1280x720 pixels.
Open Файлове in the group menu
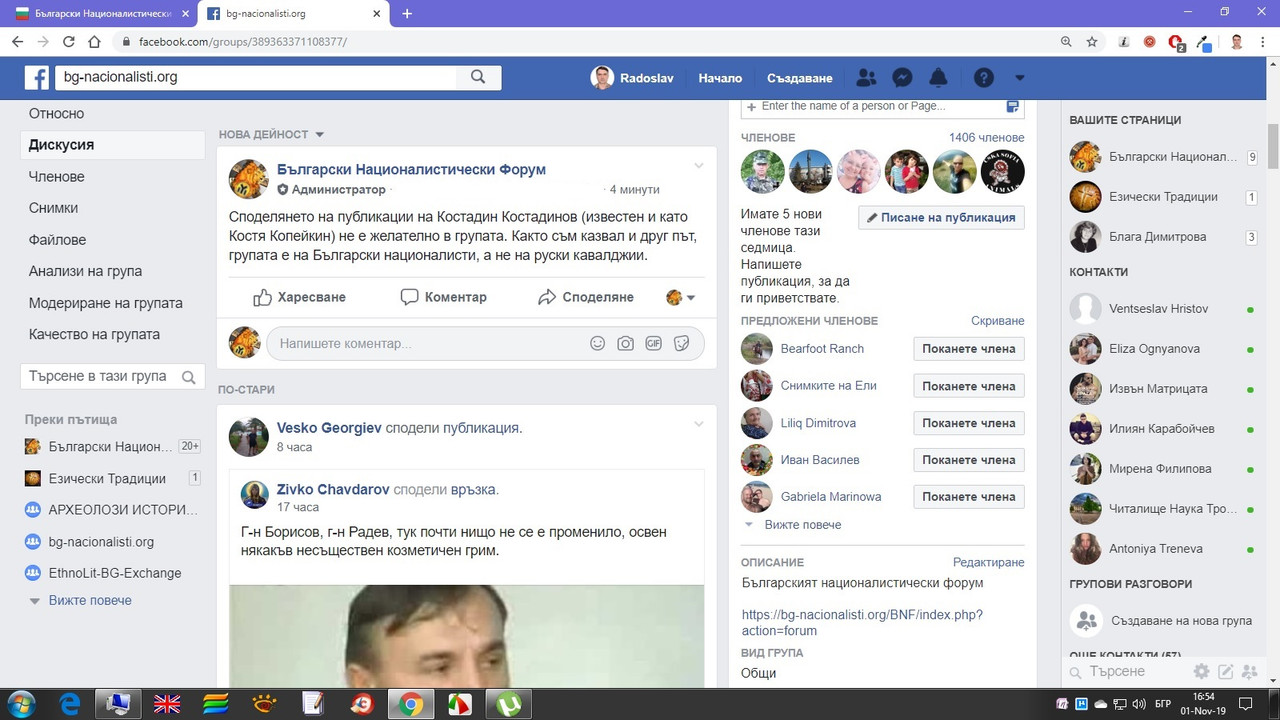(57, 240)
